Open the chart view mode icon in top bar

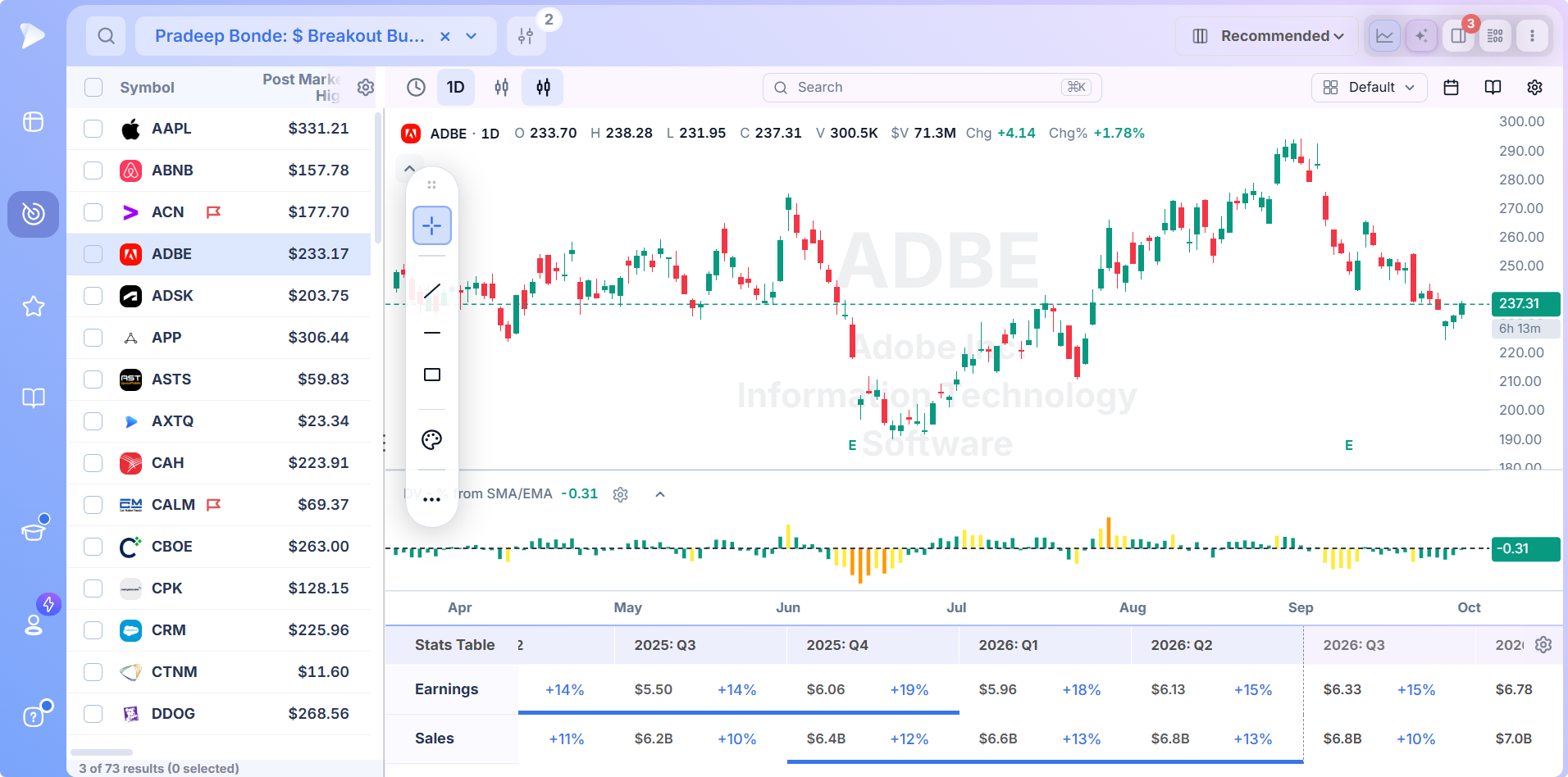coord(1384,36)
